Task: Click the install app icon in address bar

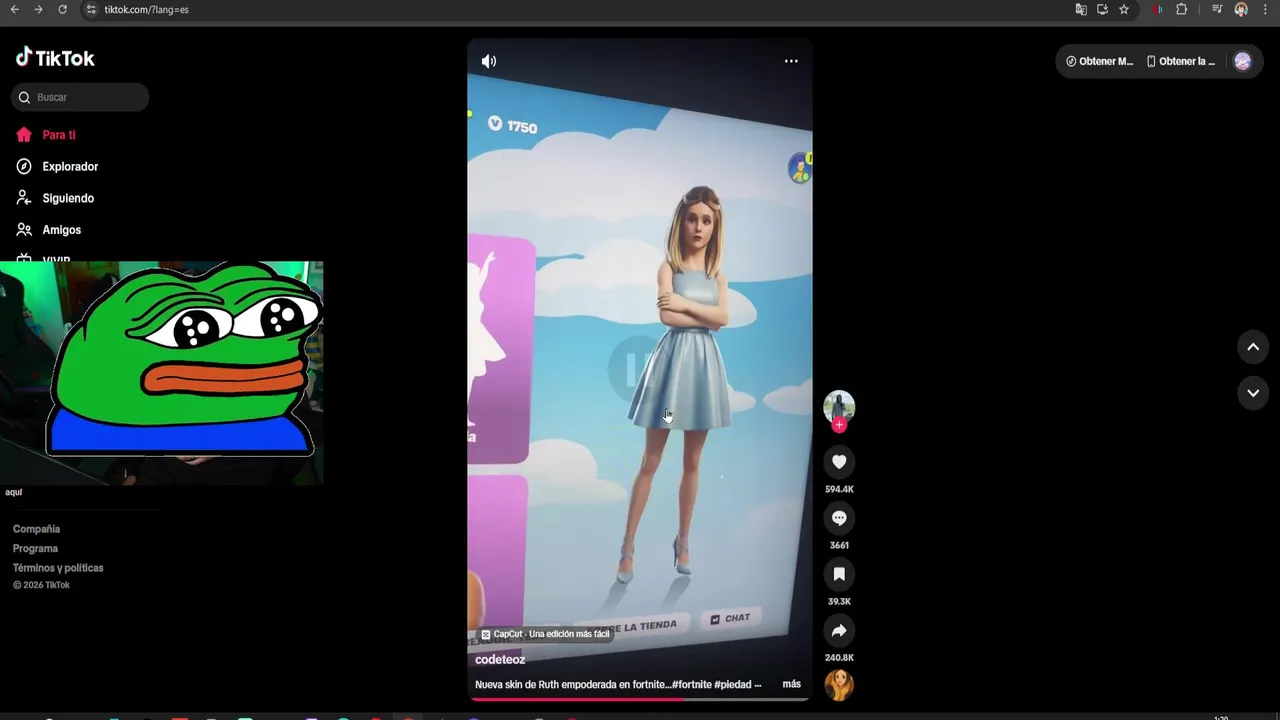Action: tap(1102, 9)
